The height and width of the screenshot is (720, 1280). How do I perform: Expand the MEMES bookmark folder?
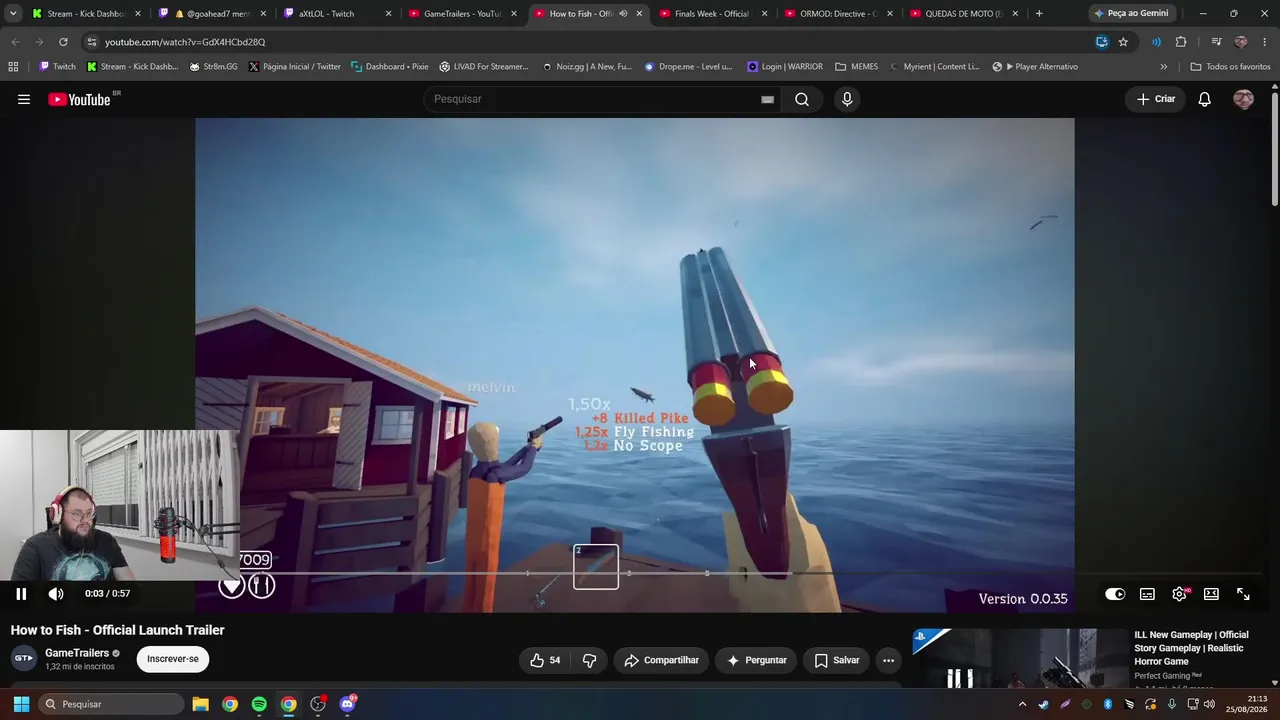click(856, 67)
